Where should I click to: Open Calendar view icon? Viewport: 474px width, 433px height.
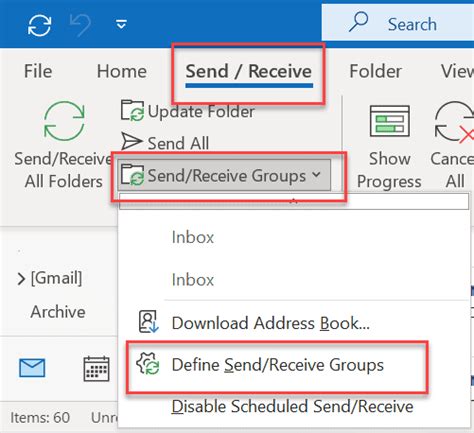click(x=96, y=368)
